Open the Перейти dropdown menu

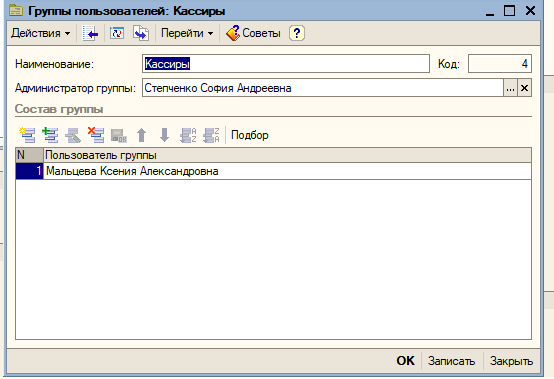(x=187, y=33)
